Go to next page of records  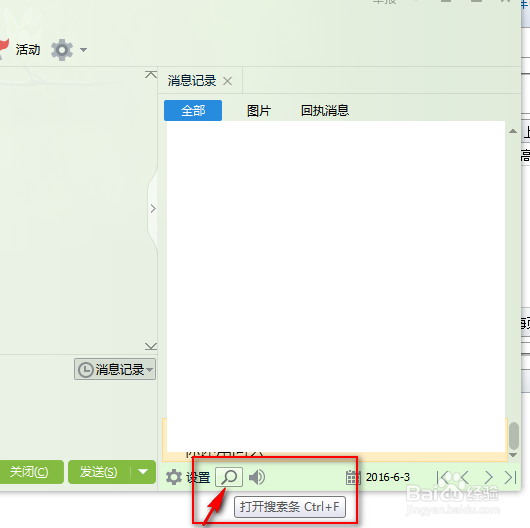coord(488,478)
